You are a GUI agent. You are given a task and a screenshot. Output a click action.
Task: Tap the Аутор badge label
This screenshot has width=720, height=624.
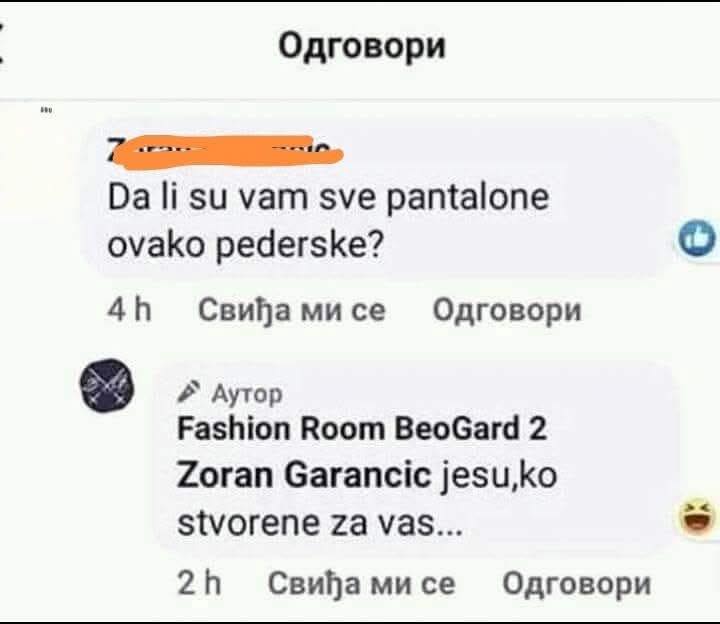coord(246,394)
